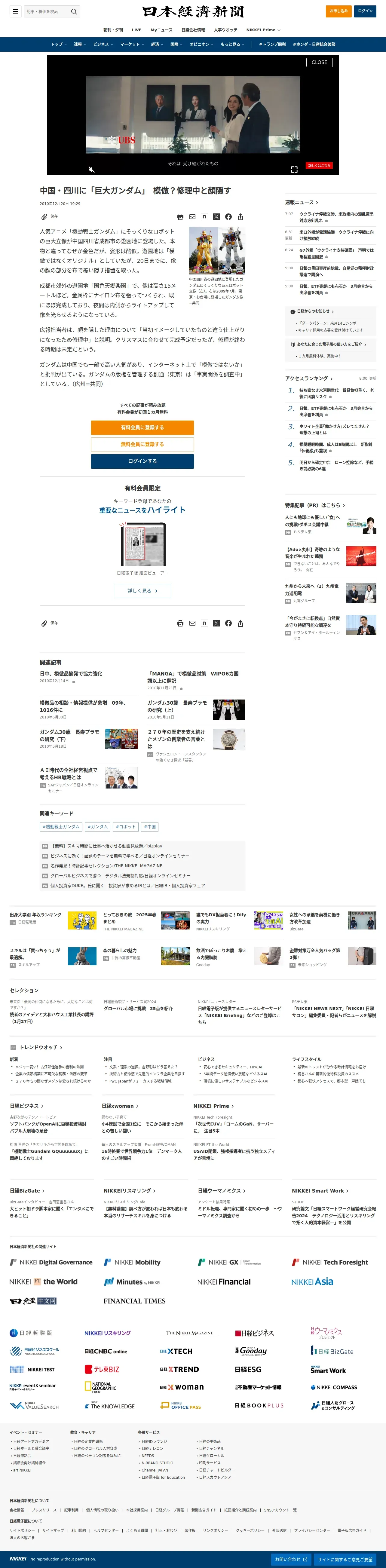Image resolution: width=386 pixels, height=1568 pixels.
Task: Share to note using the icon under the headline
Action: (x=204, y=217)
